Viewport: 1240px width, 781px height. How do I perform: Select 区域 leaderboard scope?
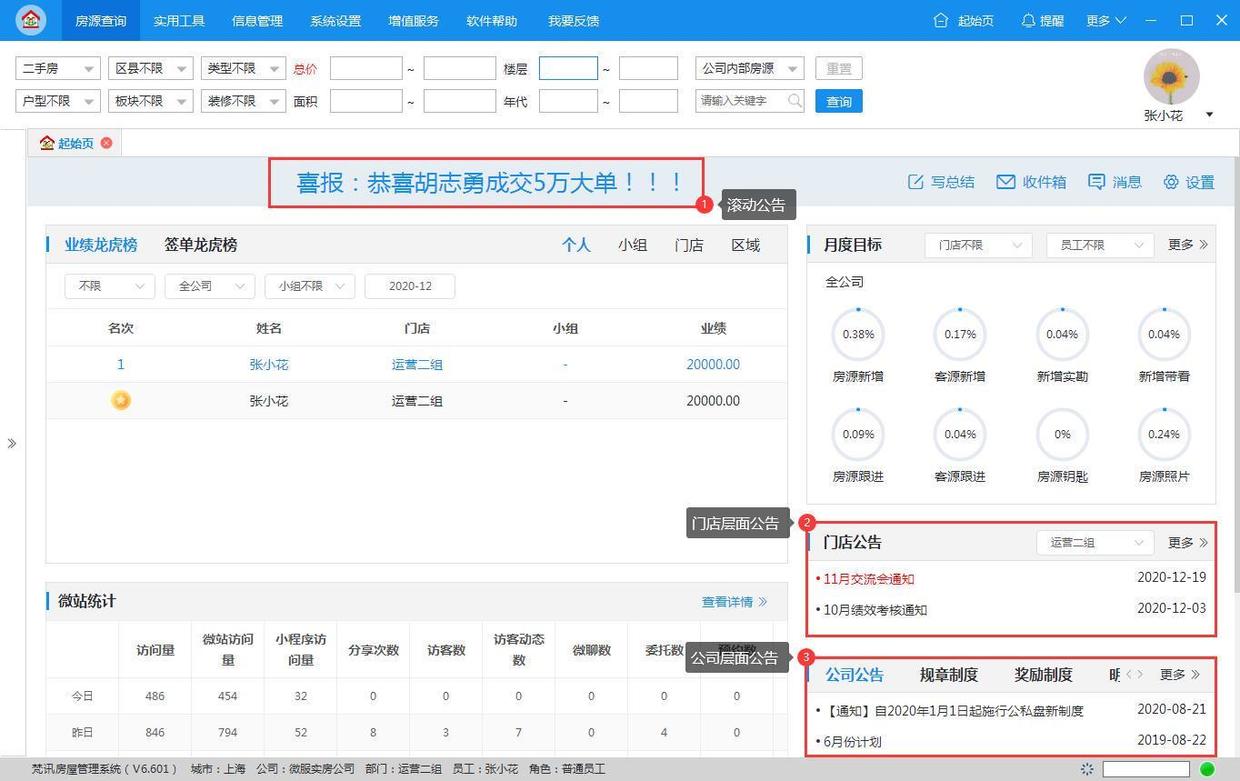tap(745, 244)
